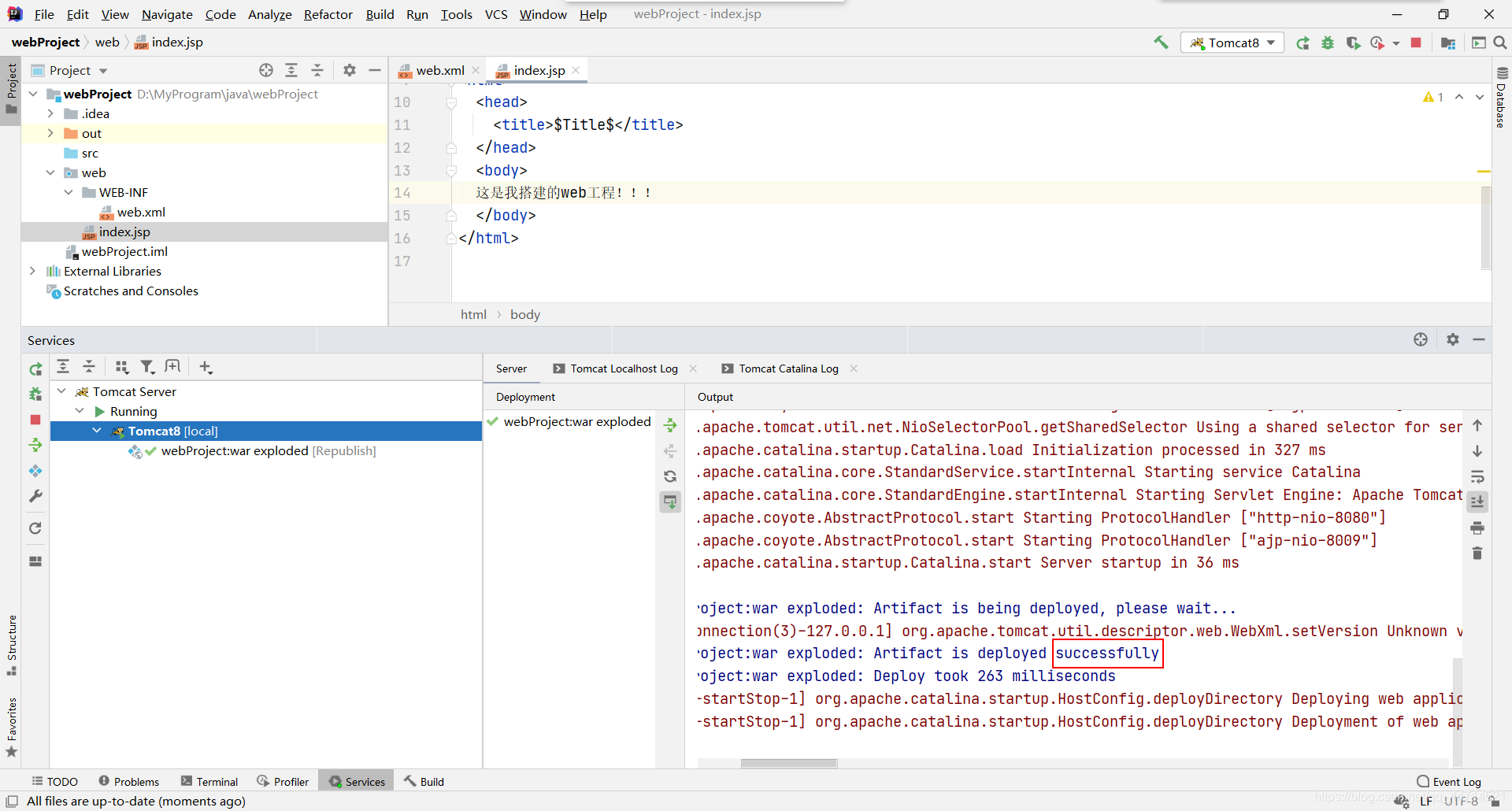Click Group By icon in Services toolbar
The image size is (1512, 811).
point(121,367)
